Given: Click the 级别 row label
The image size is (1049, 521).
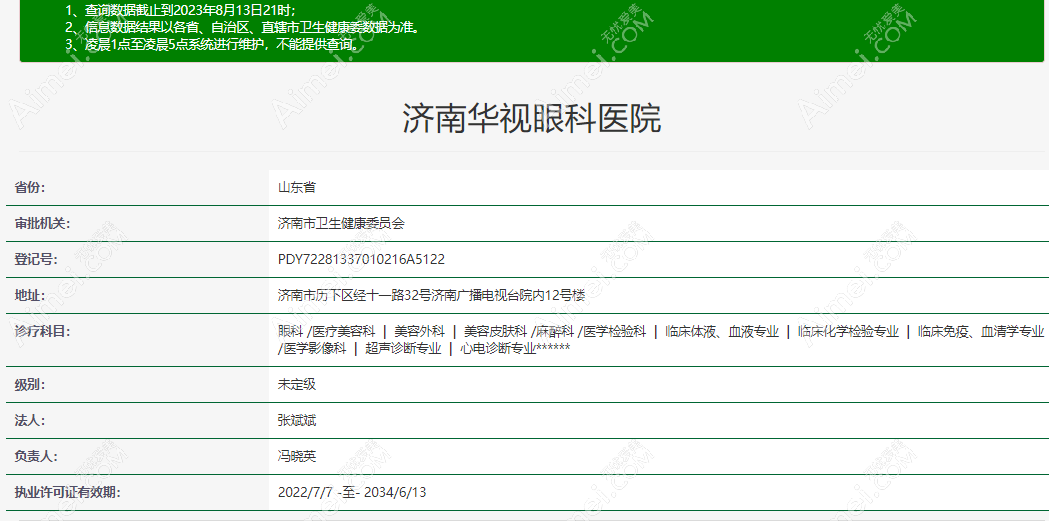Looking at the screenshot, I should [29, 385].
